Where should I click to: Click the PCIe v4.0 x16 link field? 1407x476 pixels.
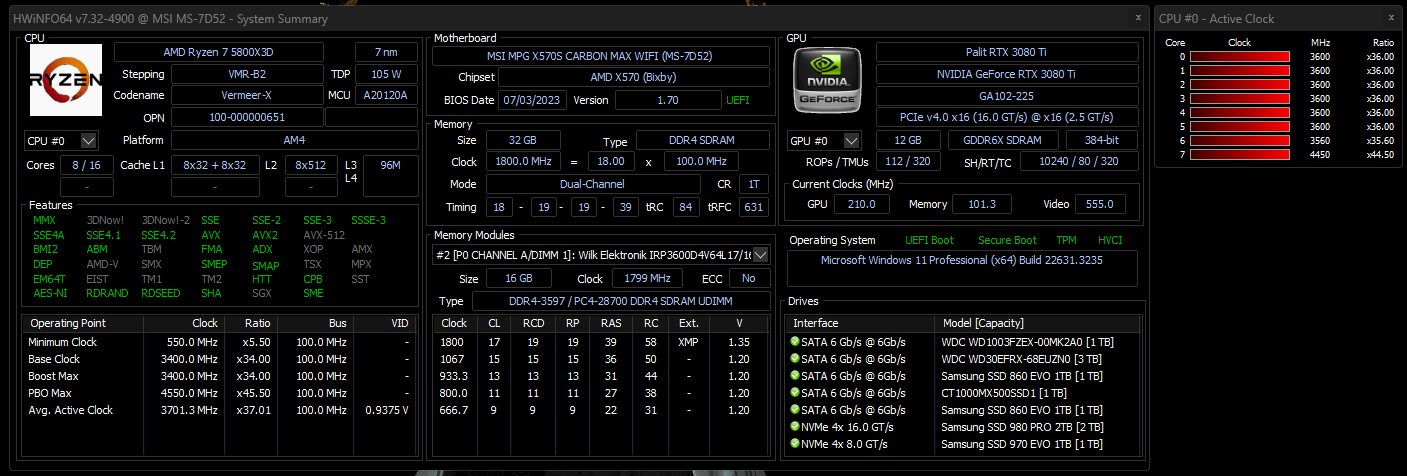pyautogui.click(x=1007, y=117)
